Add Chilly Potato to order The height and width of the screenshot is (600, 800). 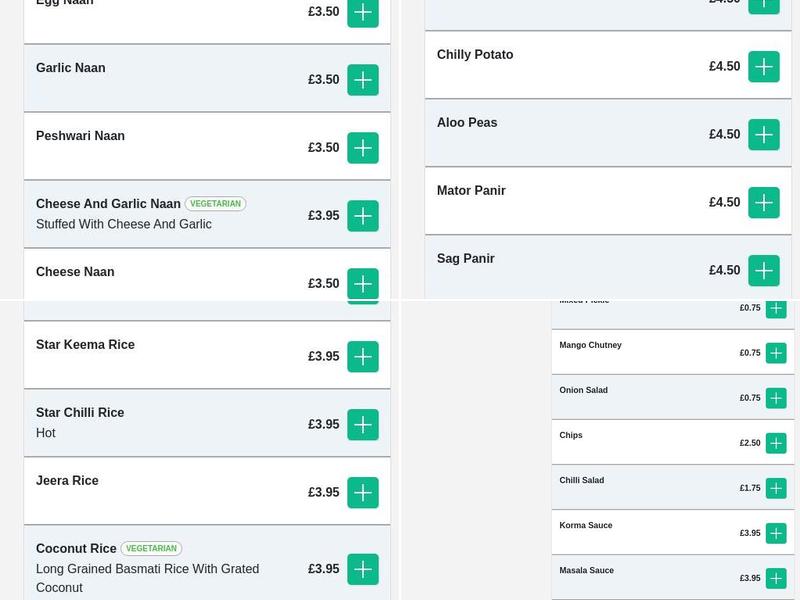coord(764,67)
